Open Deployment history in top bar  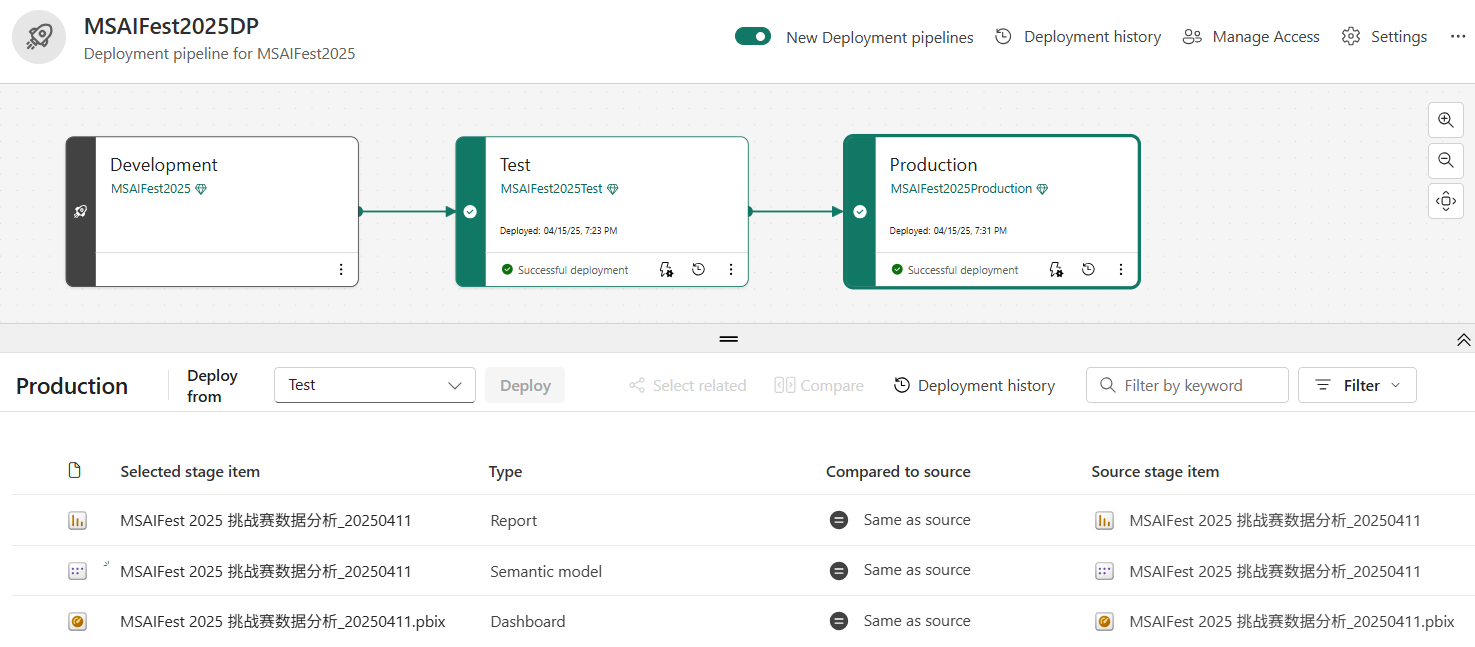1078,37
